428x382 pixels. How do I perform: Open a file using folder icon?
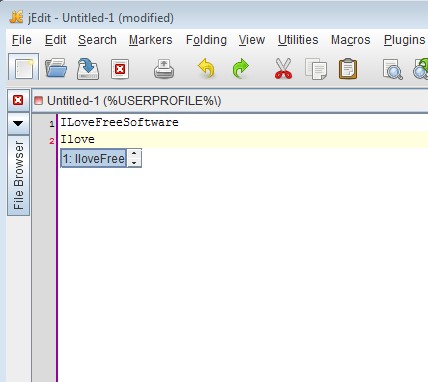tap(56, 68)
